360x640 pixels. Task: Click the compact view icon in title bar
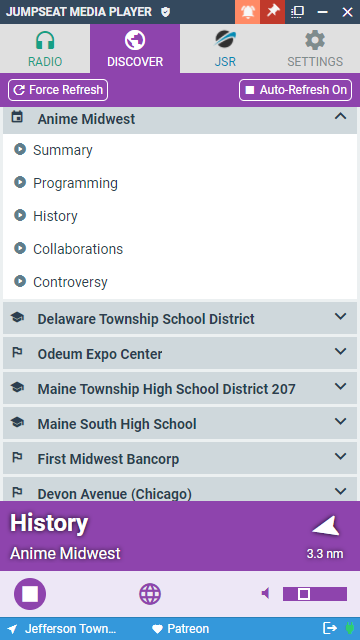point(297,12)
